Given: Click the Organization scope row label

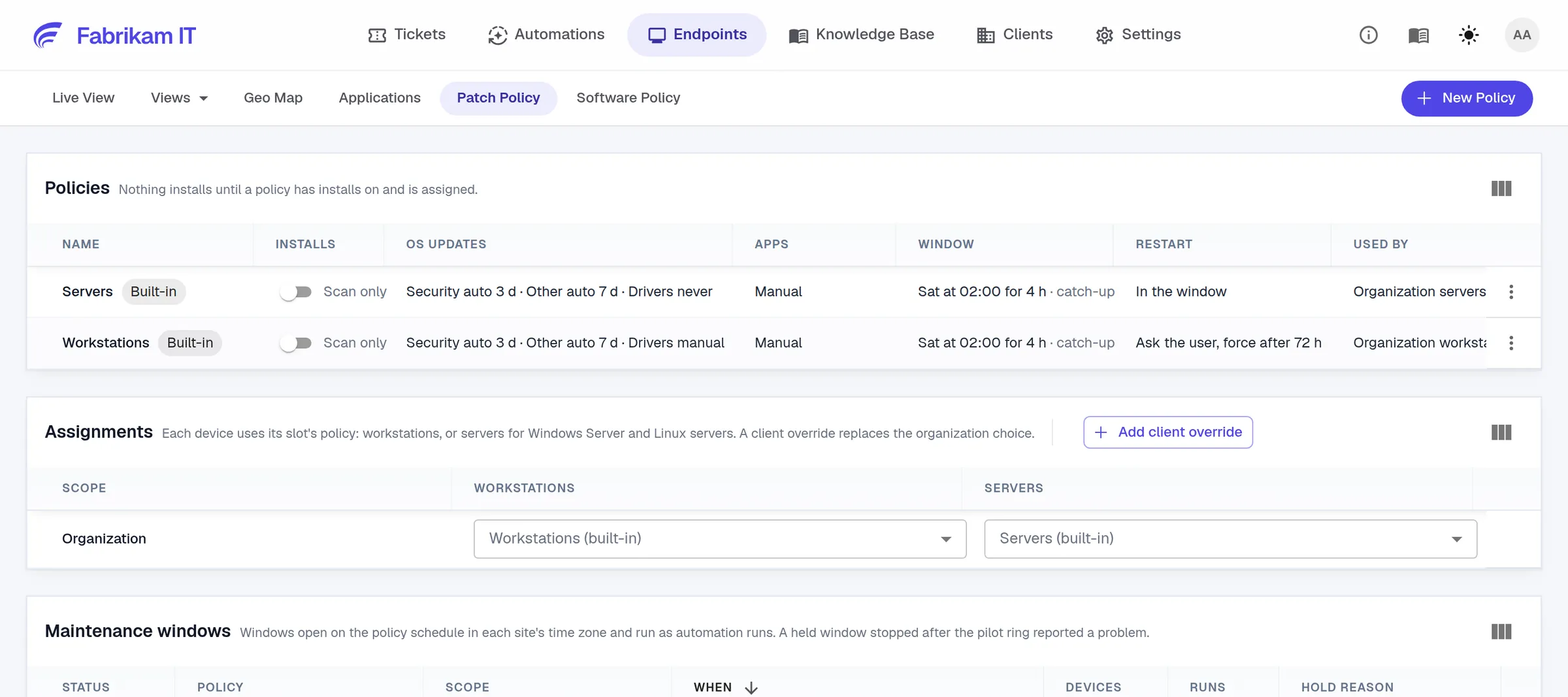Looking at the screenshot, I should click(x=104, y=539).
